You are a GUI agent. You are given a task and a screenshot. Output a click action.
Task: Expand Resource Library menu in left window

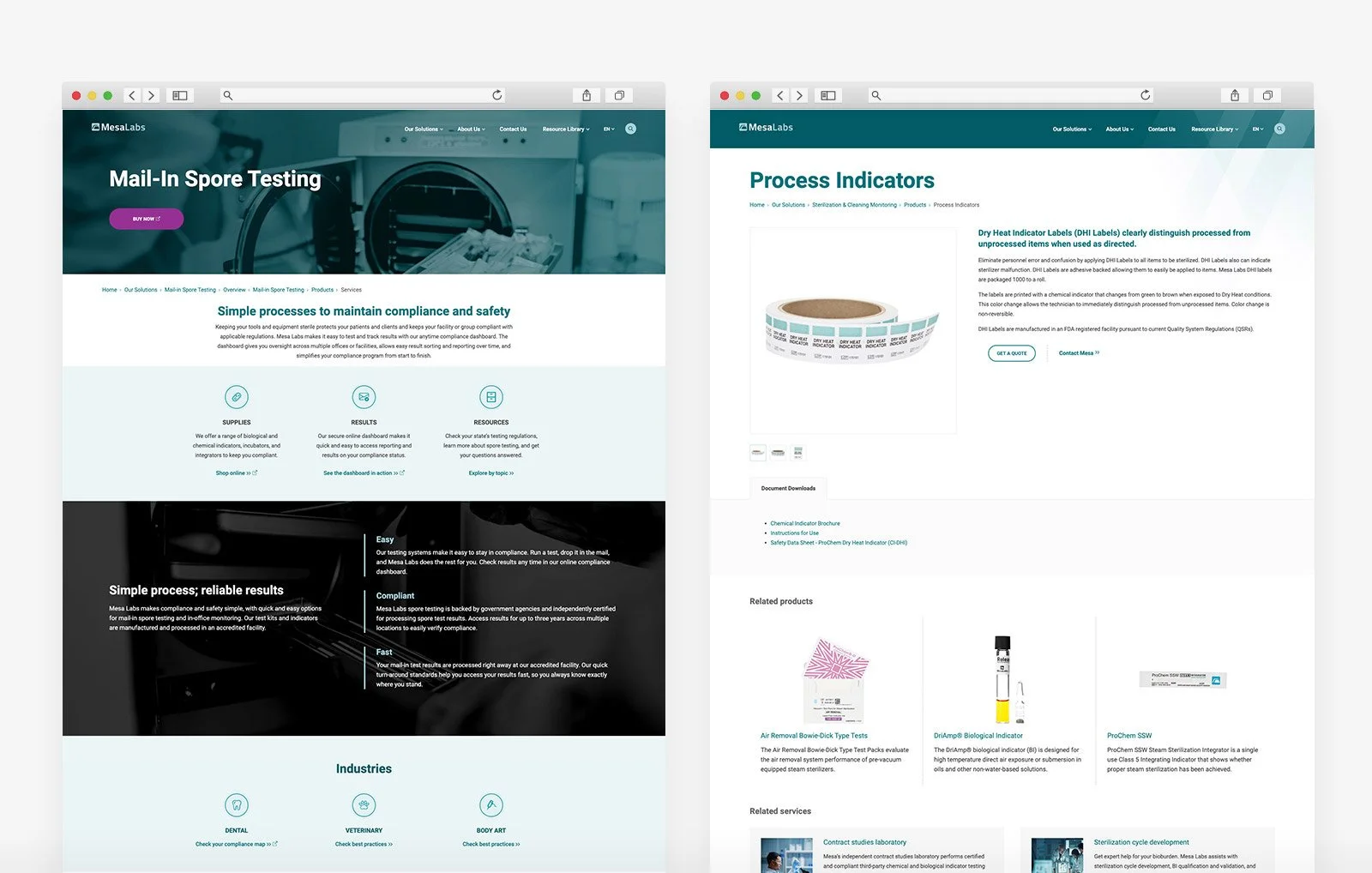point(566,129)
